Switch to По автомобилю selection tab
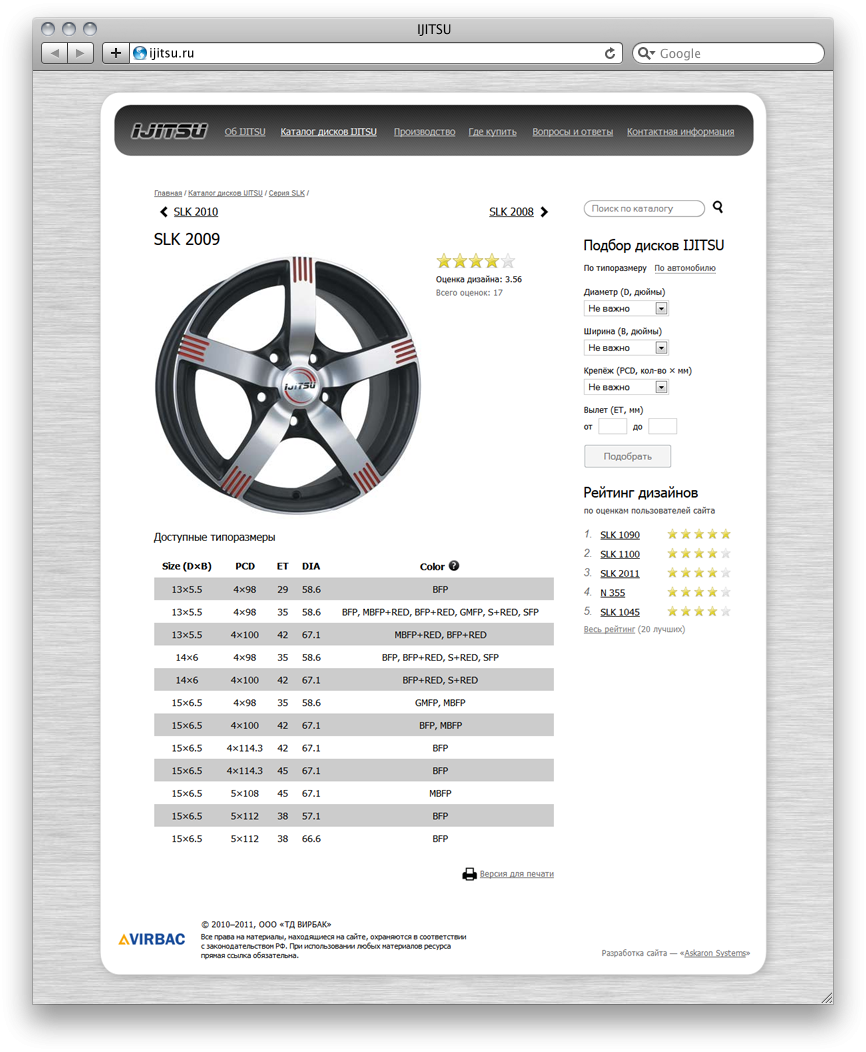 [x=685, y=268]
